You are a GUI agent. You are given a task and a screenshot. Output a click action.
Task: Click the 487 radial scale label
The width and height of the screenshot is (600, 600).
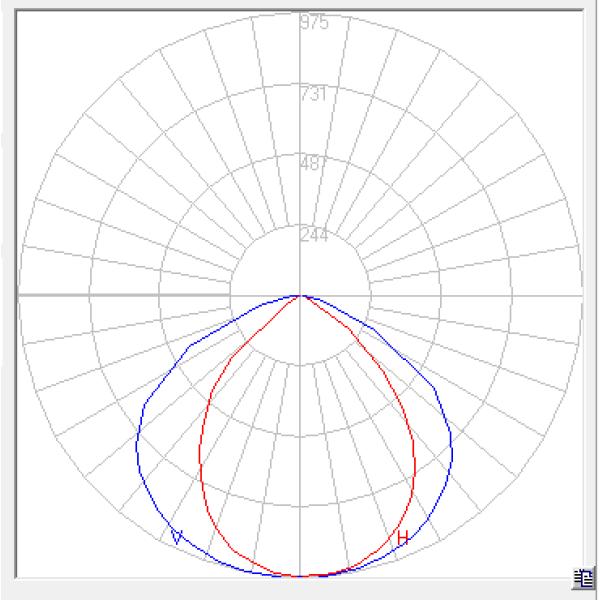click(x=314, y=164)
